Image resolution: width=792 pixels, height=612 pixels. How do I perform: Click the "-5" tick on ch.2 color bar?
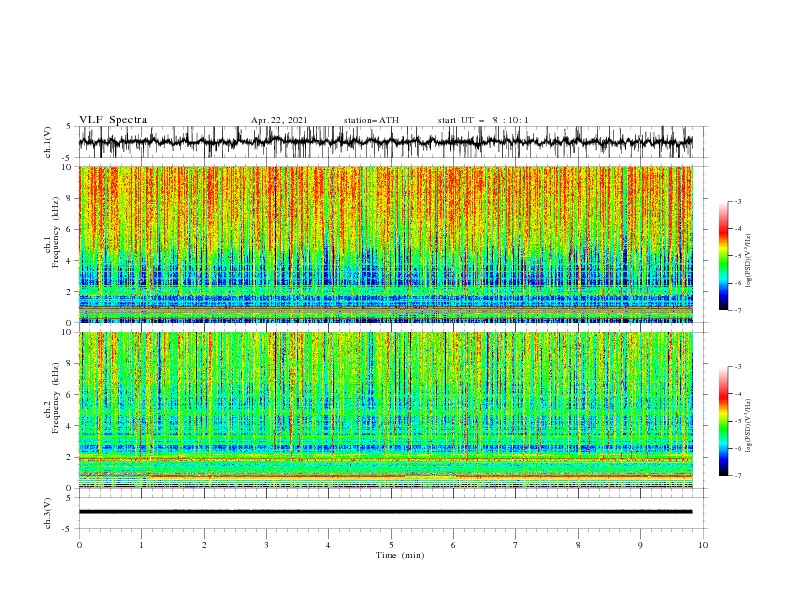(x=737, y=421)
